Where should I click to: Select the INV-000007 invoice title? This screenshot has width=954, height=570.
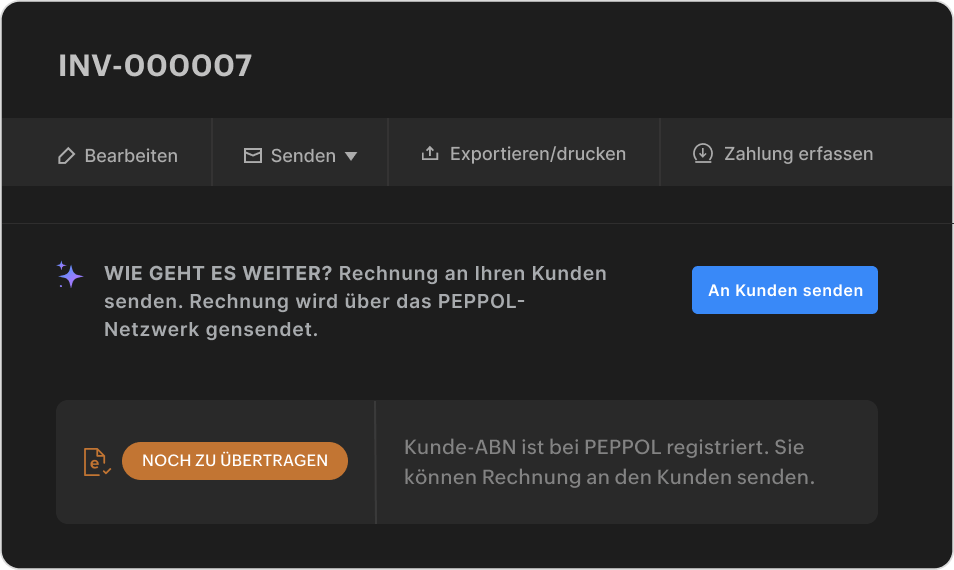click(x=155, y=66)
